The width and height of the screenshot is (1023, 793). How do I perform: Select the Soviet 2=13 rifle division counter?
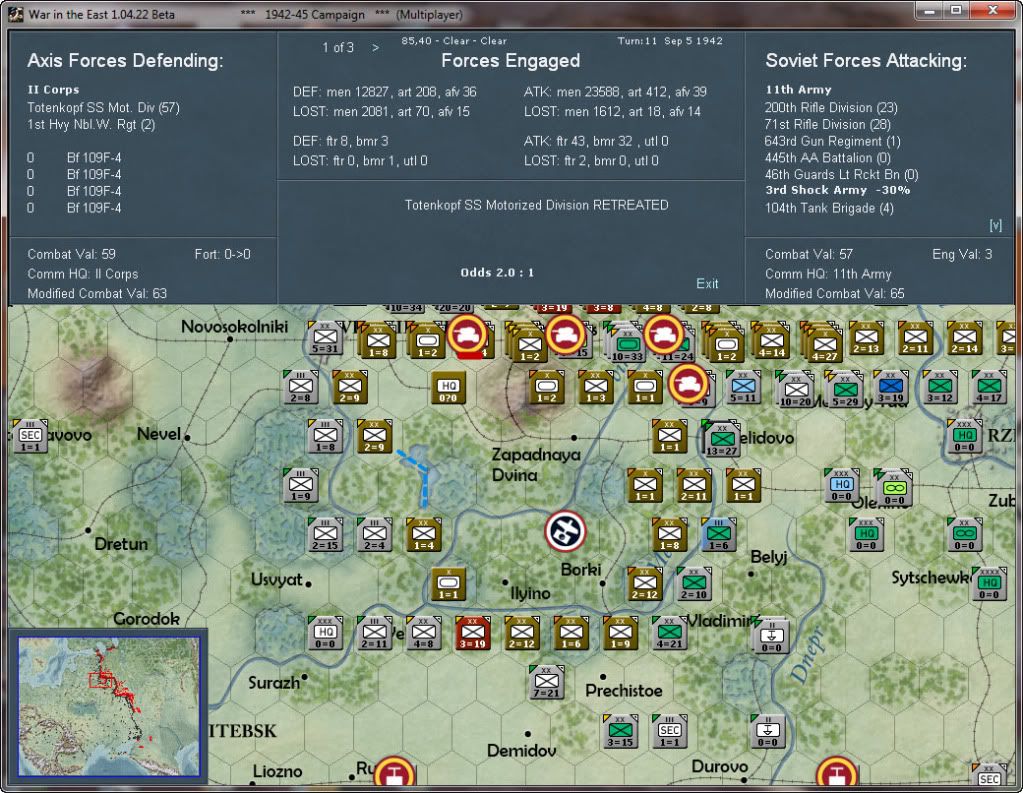(x=866, y=338)
